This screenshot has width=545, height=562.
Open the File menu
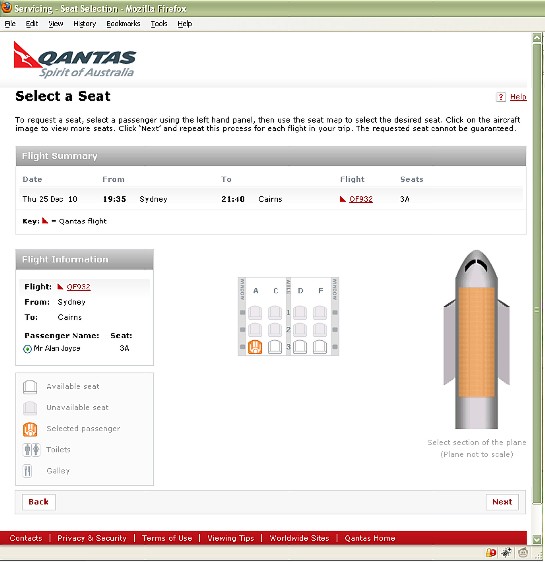point(10,24)
